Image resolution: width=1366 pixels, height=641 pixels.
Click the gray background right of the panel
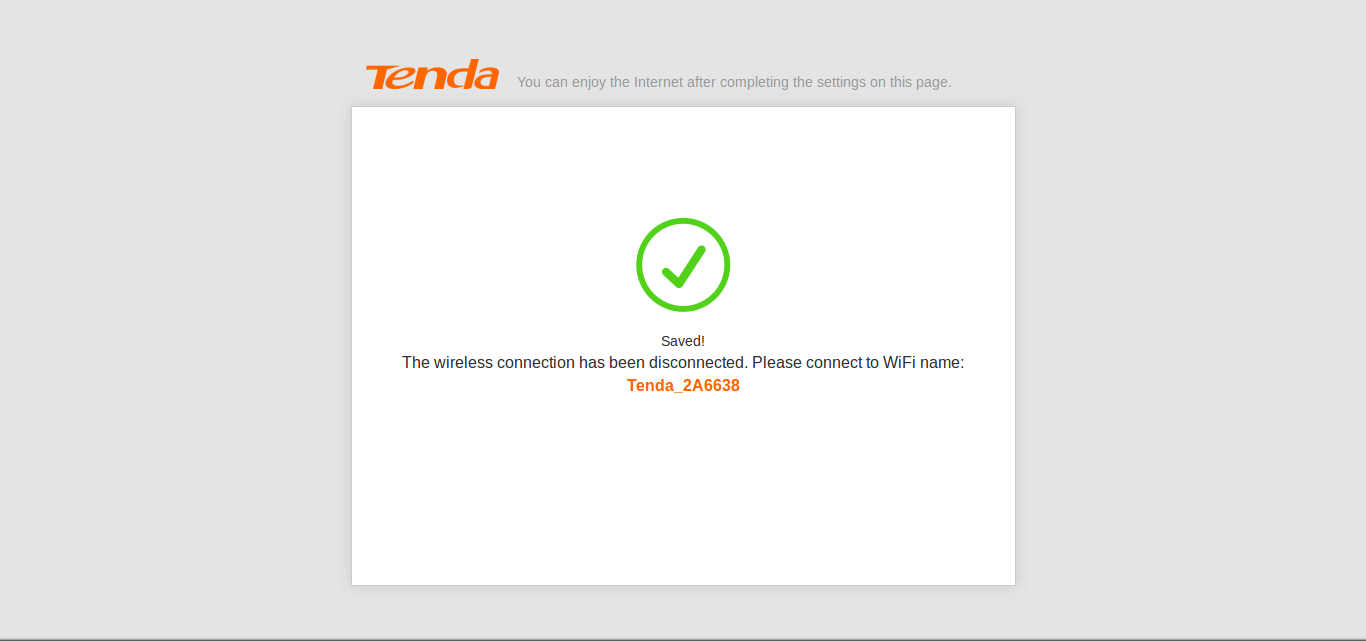tap(1190, 340)
